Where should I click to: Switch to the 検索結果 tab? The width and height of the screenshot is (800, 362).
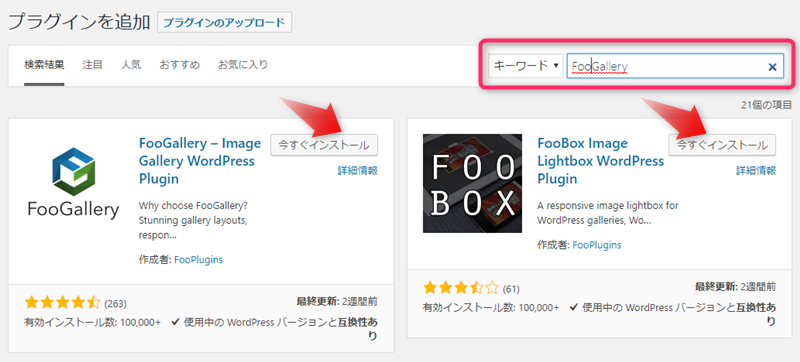[44, 65]
